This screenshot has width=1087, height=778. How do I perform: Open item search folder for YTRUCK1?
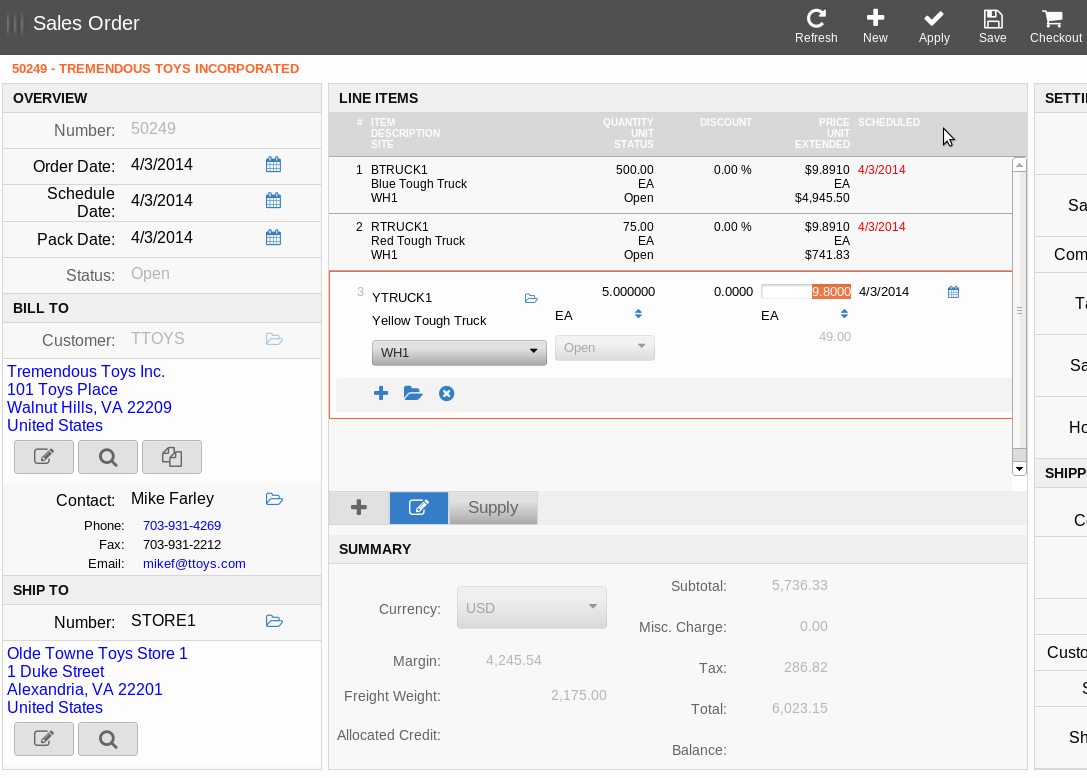tap(531, 298)
